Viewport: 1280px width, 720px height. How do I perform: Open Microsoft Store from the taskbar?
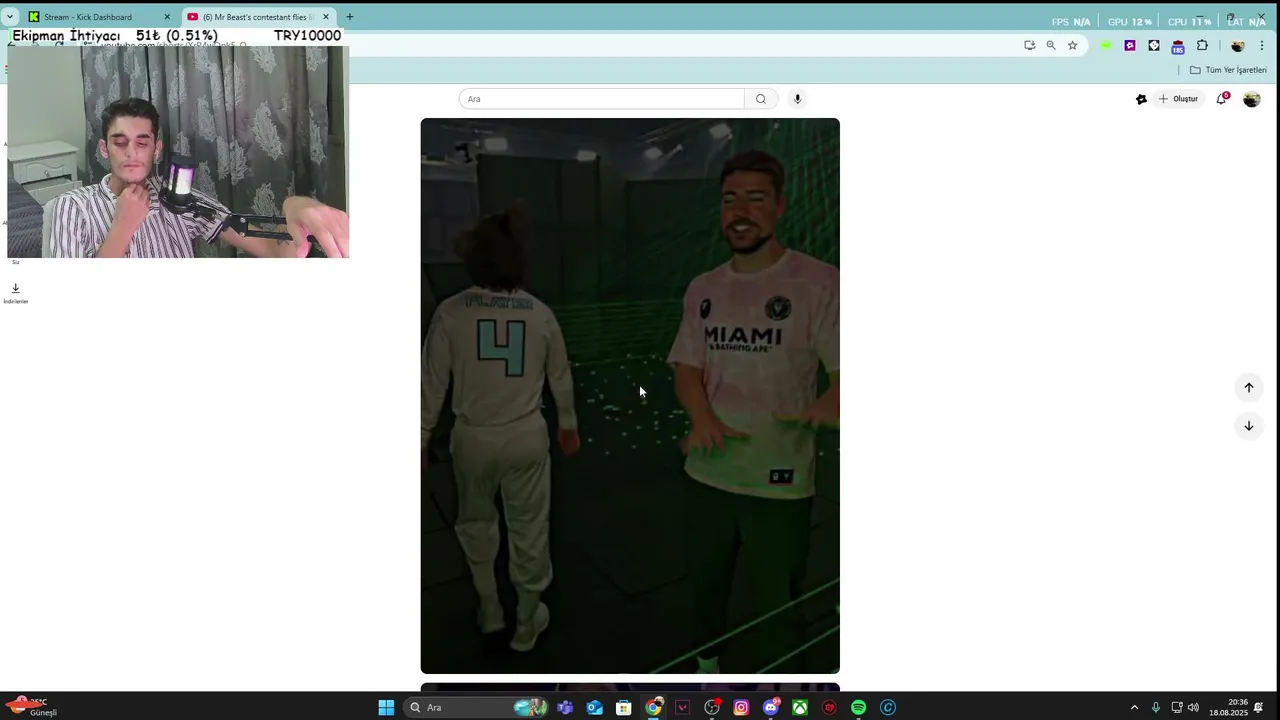(624, 708)
